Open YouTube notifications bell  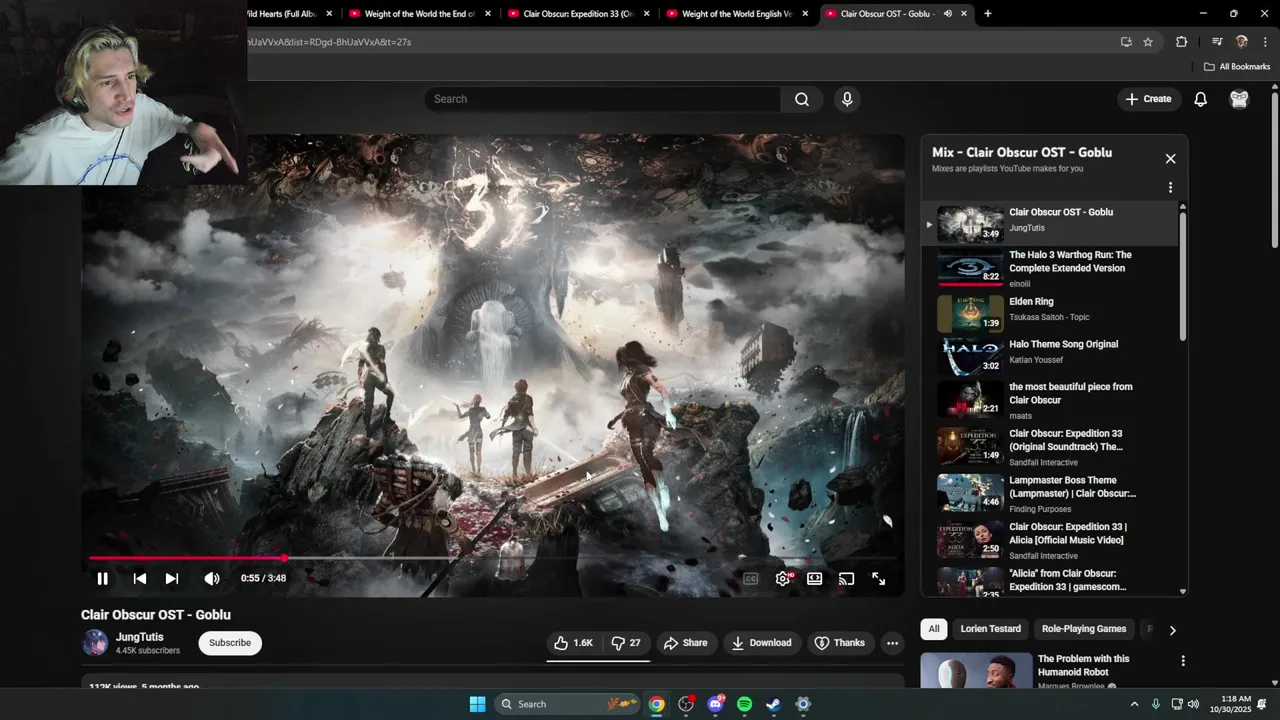coord(1201,99)
